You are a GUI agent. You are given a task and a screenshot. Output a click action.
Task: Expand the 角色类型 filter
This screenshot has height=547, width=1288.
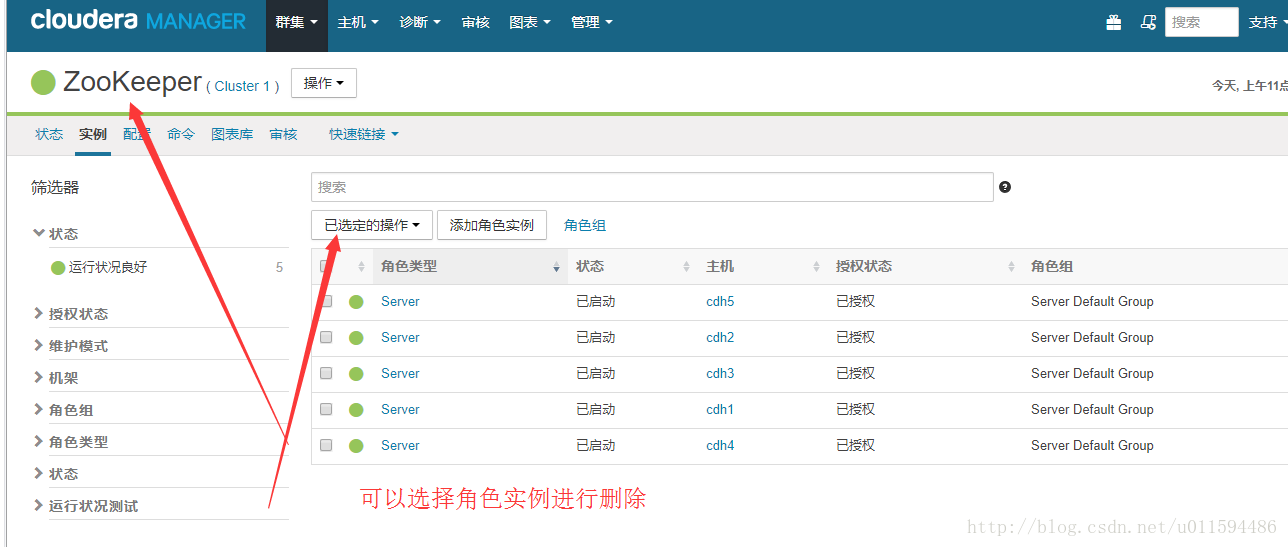[x=71, y=442]
